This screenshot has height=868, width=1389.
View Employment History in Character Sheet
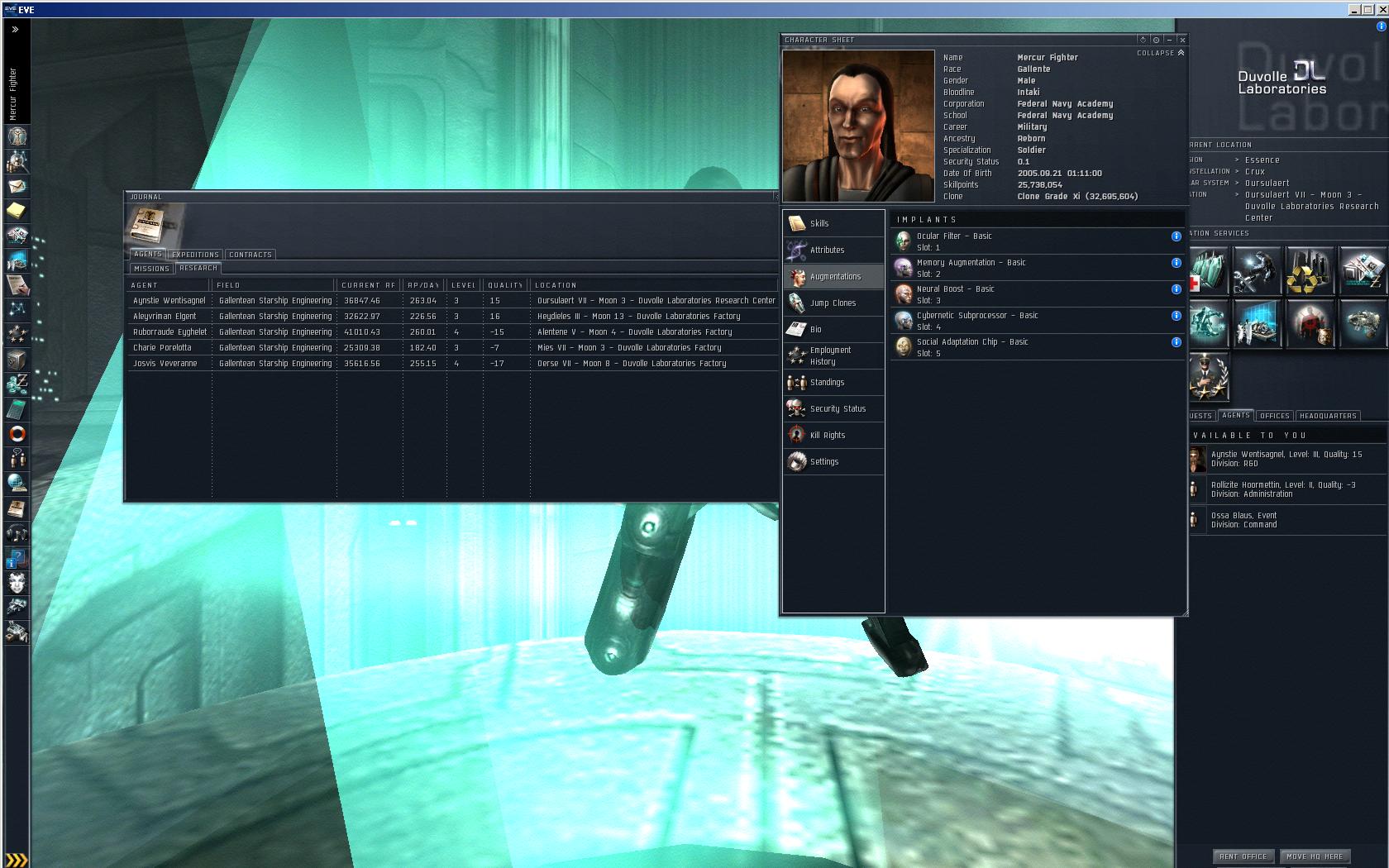click(x=833, y=355)
